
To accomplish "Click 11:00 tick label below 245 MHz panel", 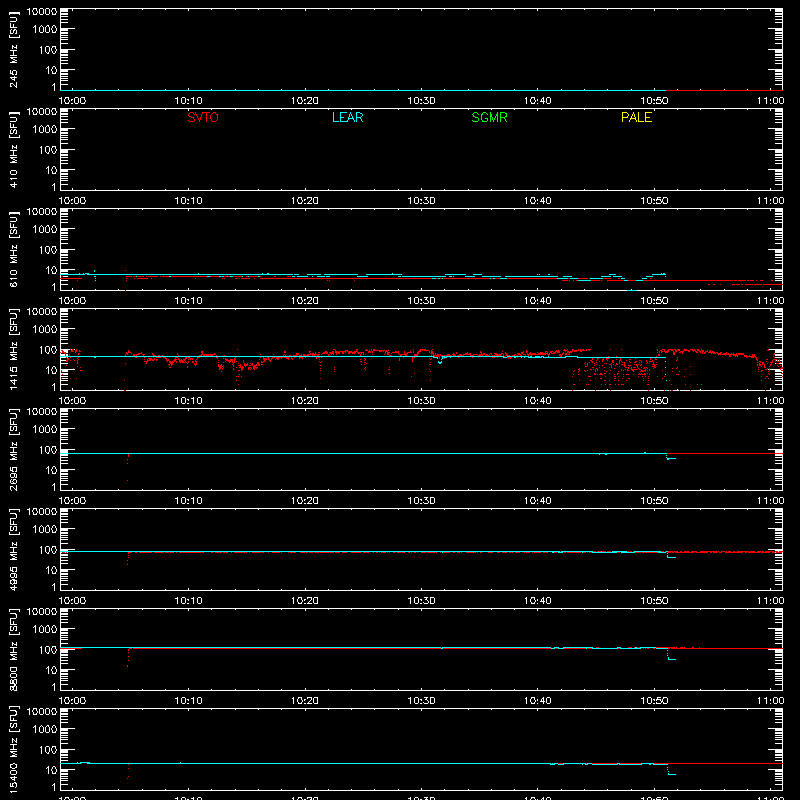I will click(x=770, y=101).
